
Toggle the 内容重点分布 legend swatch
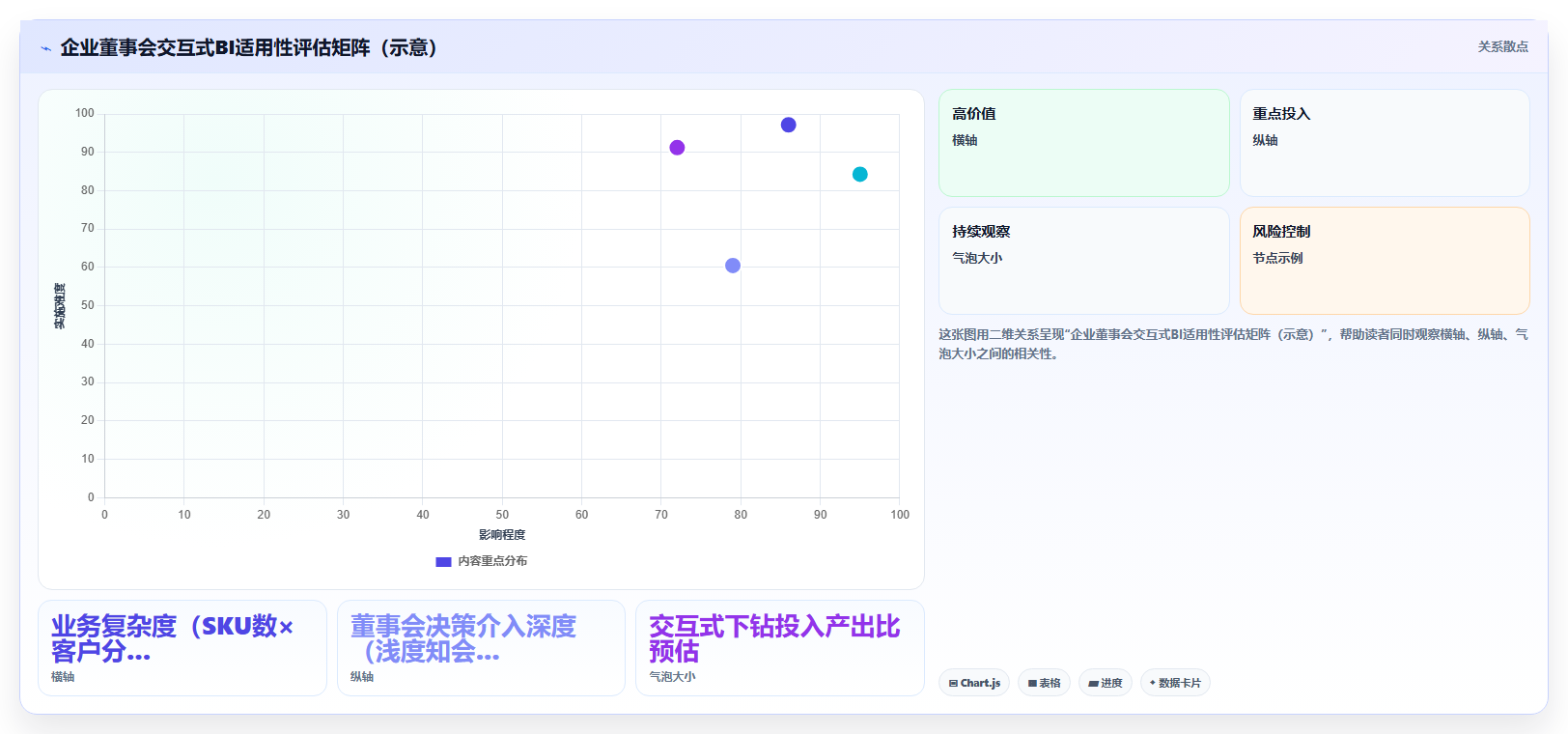[443, 561]
